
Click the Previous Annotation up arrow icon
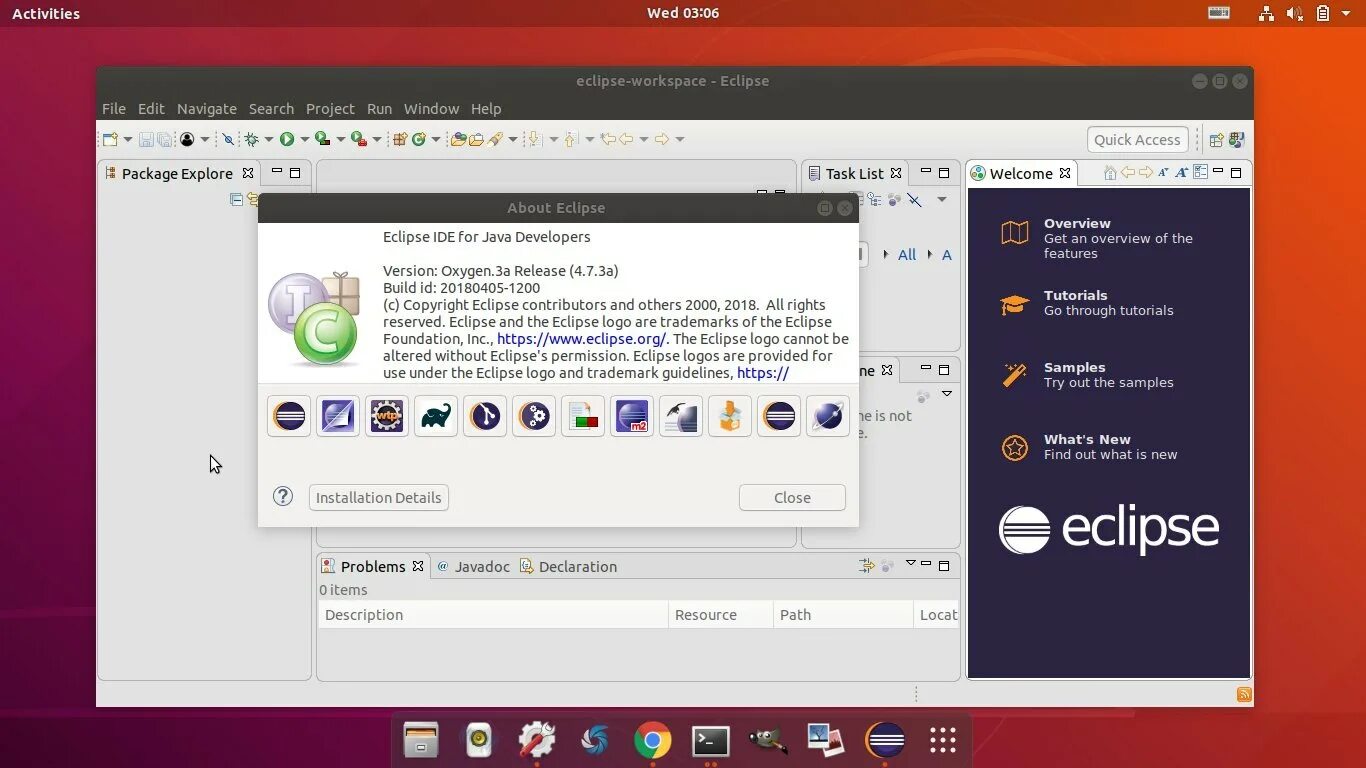(x=571, y=139)
